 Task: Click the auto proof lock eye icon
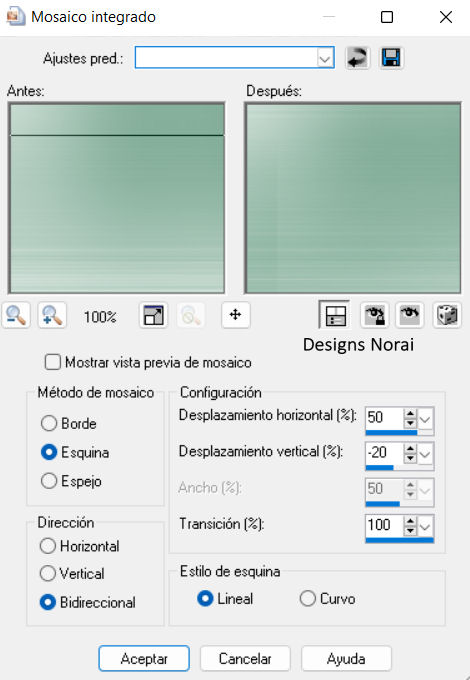point(375,315)
